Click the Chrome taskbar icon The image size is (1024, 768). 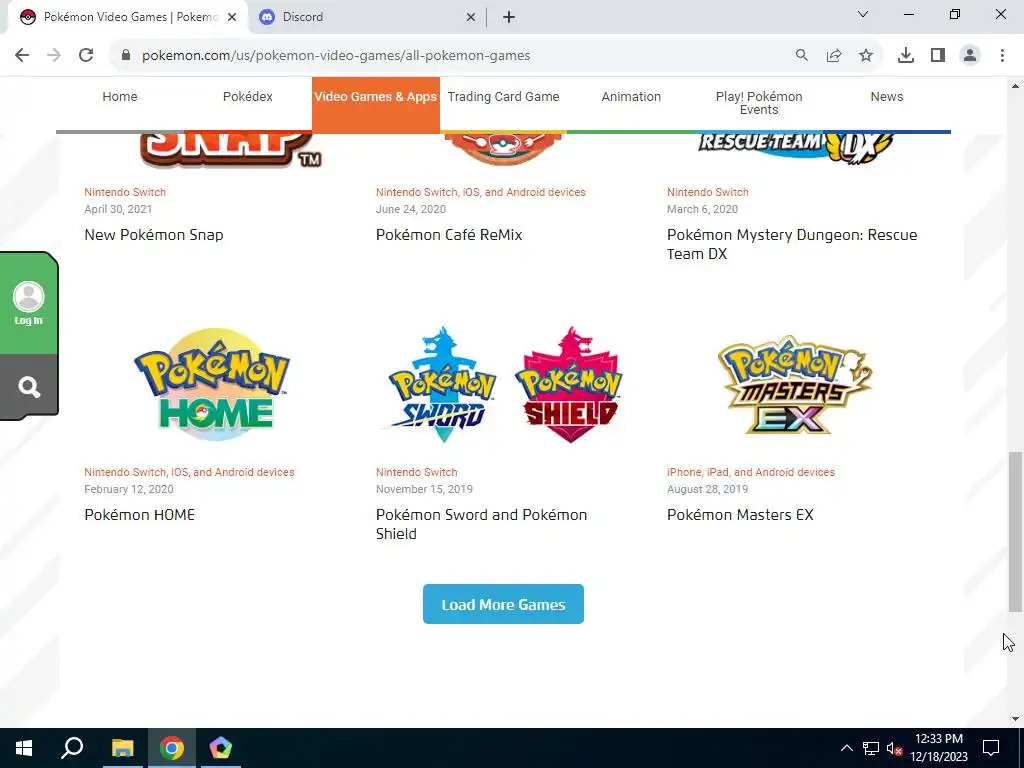(x=172, y=748)
